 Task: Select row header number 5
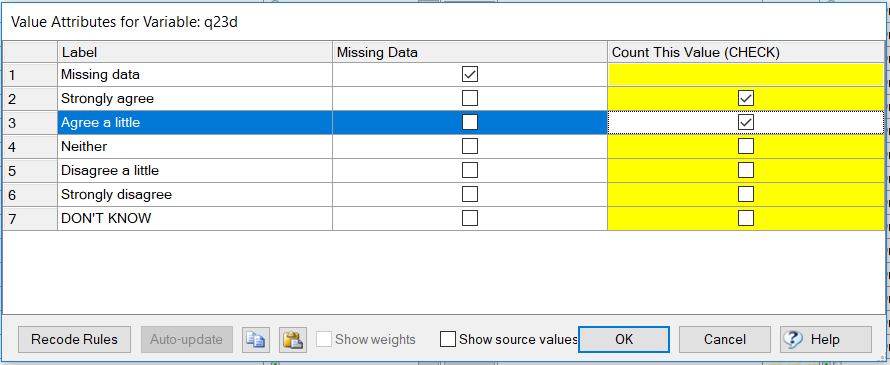pos(30,170)
